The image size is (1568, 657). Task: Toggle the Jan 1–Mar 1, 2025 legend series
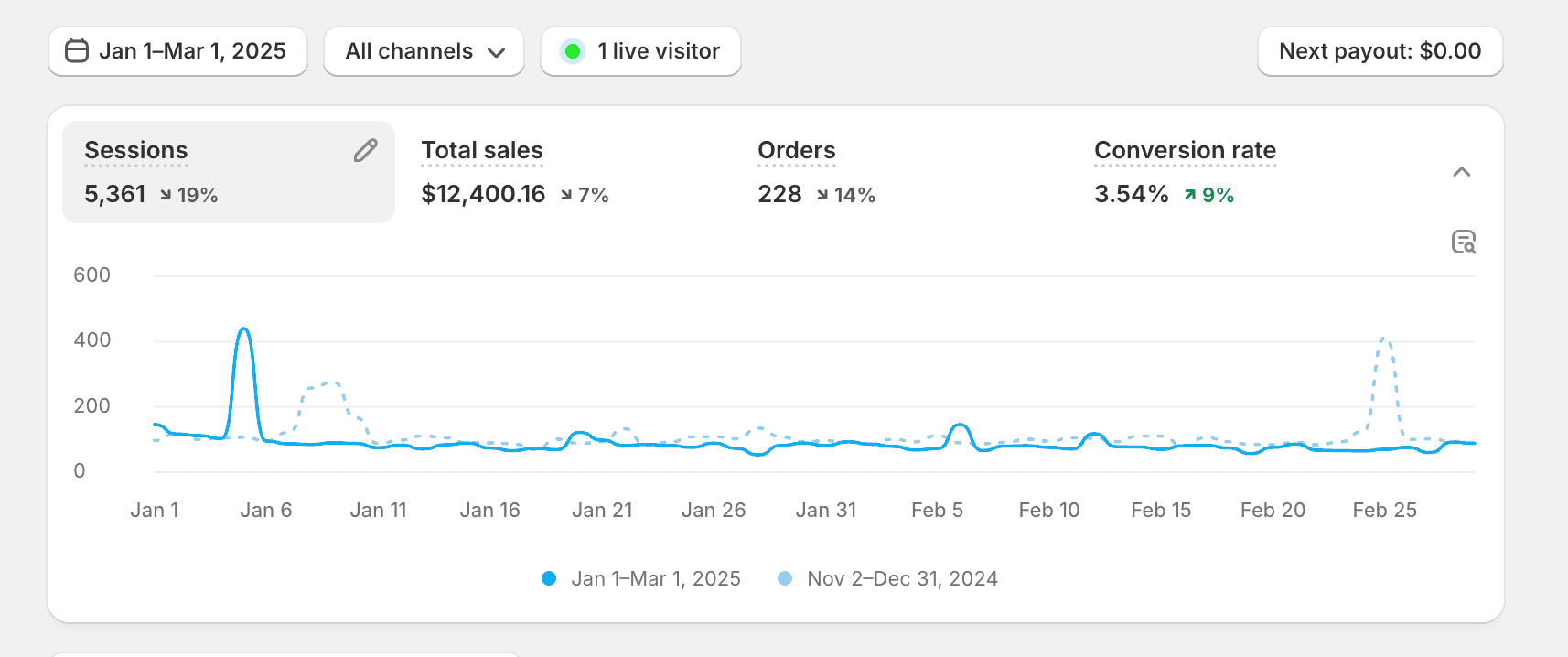641,578
